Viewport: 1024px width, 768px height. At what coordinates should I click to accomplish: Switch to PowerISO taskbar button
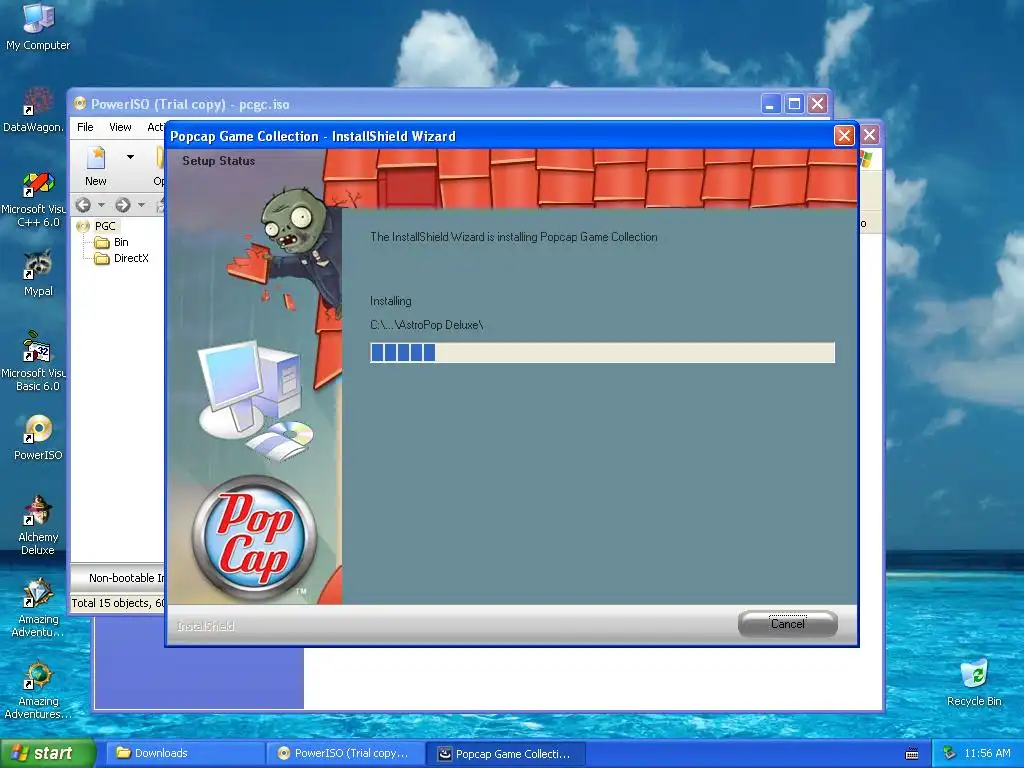click(x=346, y=753)
